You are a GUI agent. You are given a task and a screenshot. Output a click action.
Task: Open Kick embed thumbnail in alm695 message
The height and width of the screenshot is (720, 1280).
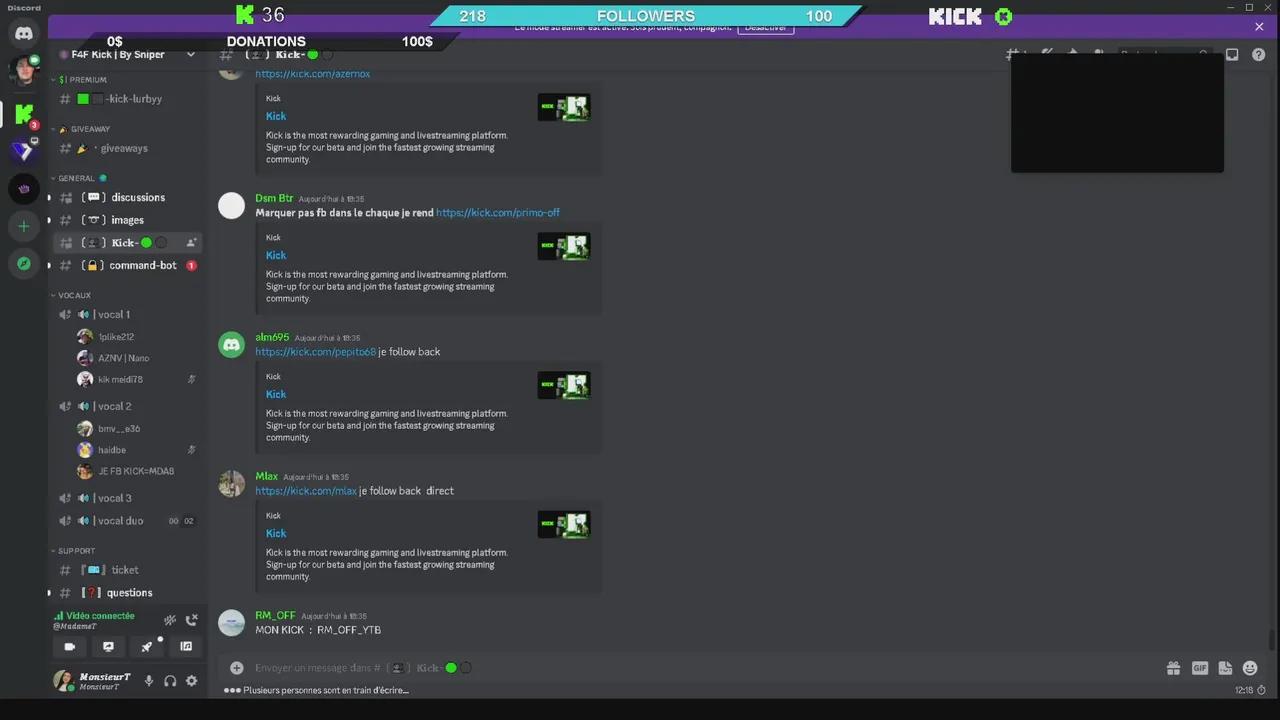point(564,385)
